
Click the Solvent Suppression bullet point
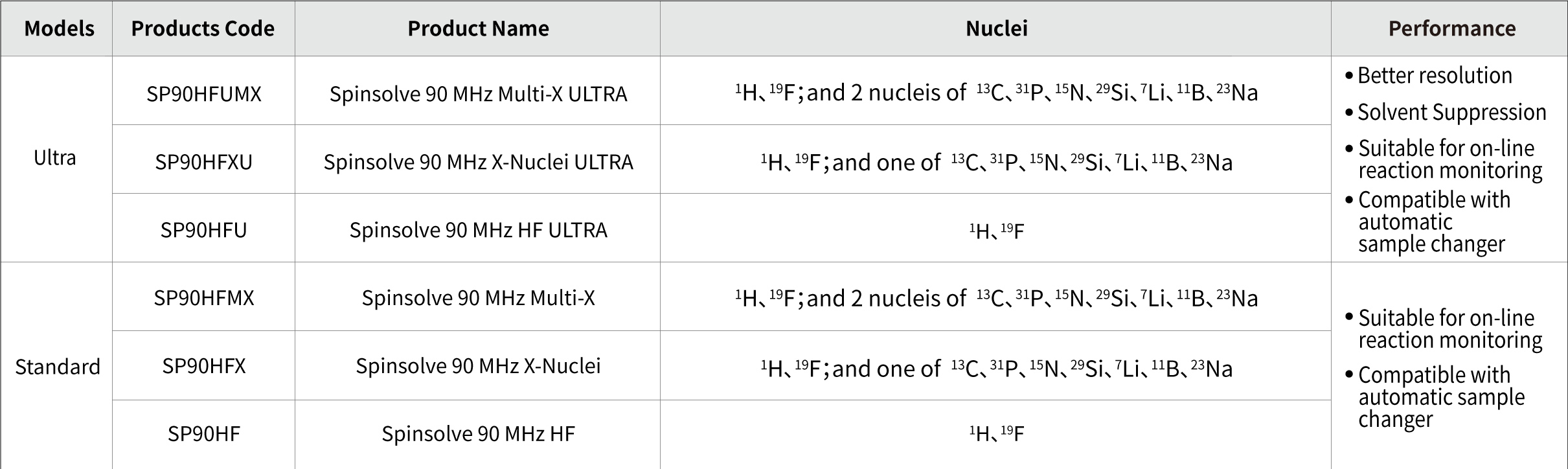[1451, 113]
